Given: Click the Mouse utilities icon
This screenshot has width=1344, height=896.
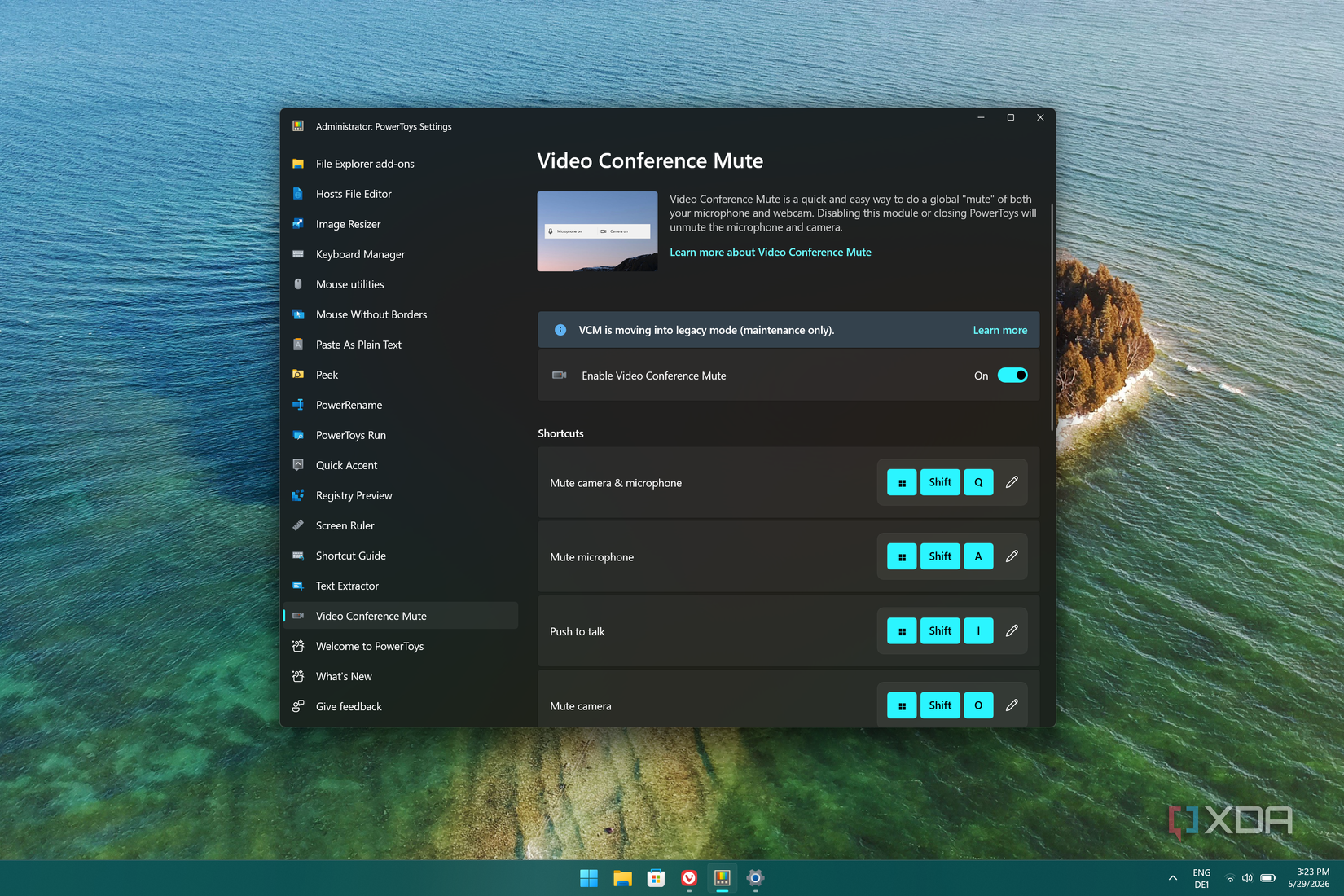Looking at the screenshot, I should [x=298, y=284].
